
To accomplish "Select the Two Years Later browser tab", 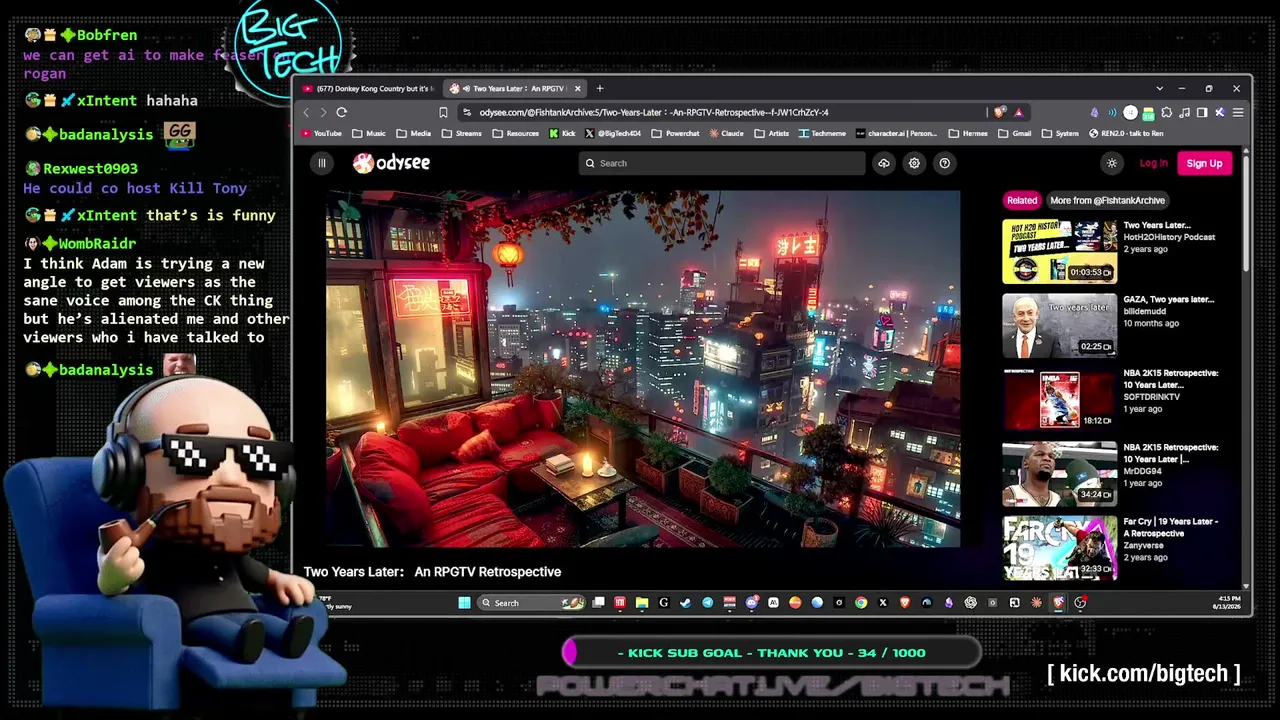I will [x=513, y=88].
